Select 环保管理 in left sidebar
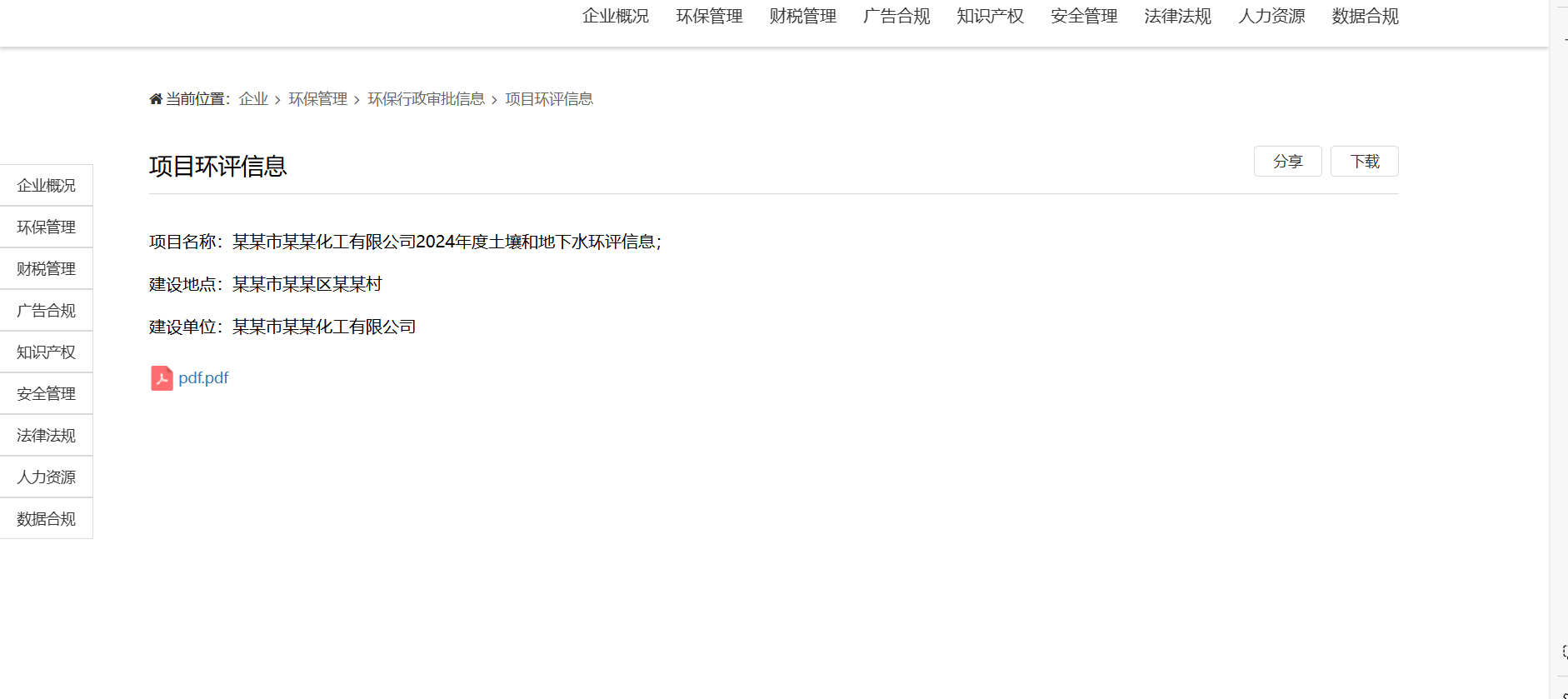1568x699 pixels. pos(46,227)
